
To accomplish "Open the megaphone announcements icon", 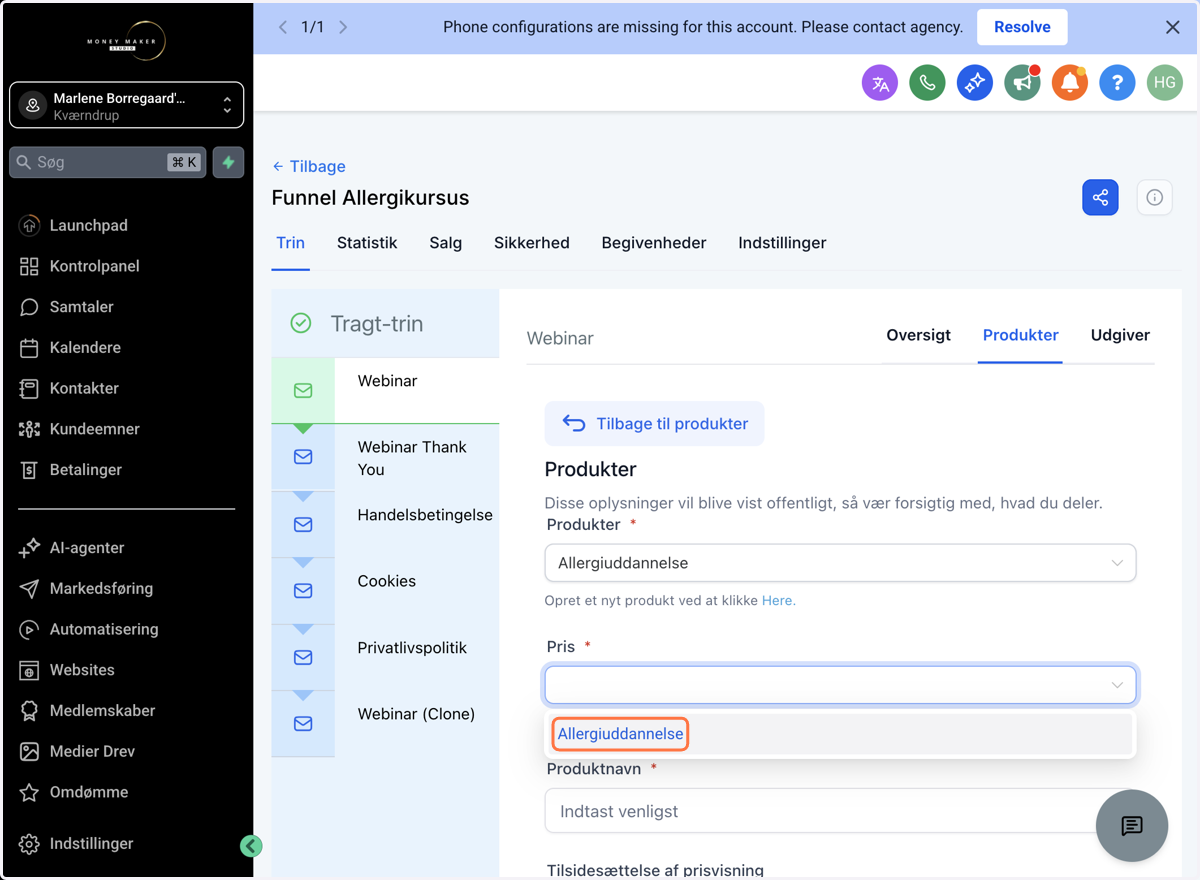I will tap(1022, 83).
